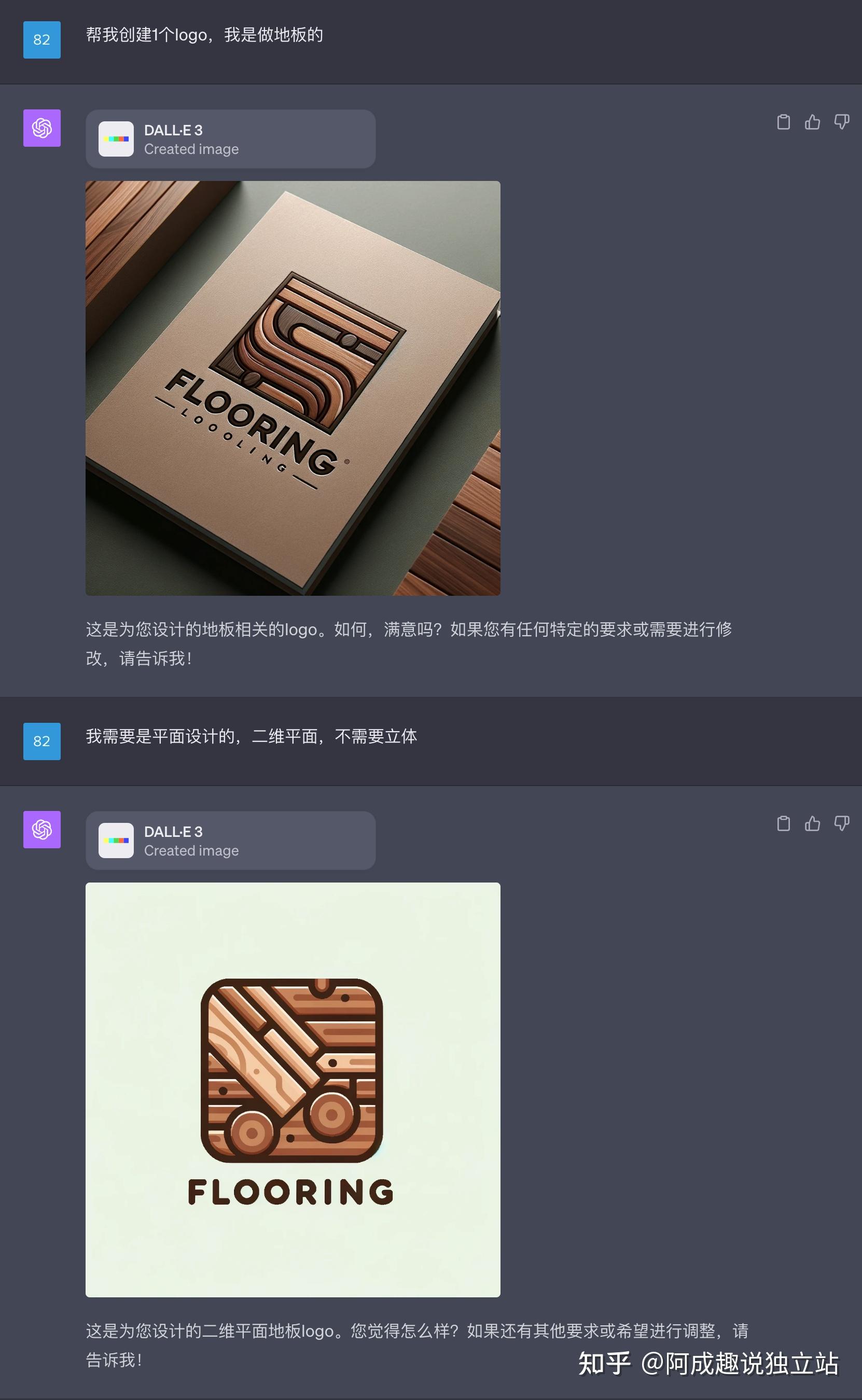The width and height of the screenshot is (862, 1400).
Task: Click the DALL·E icon in first panel
Action: (116, 139)
